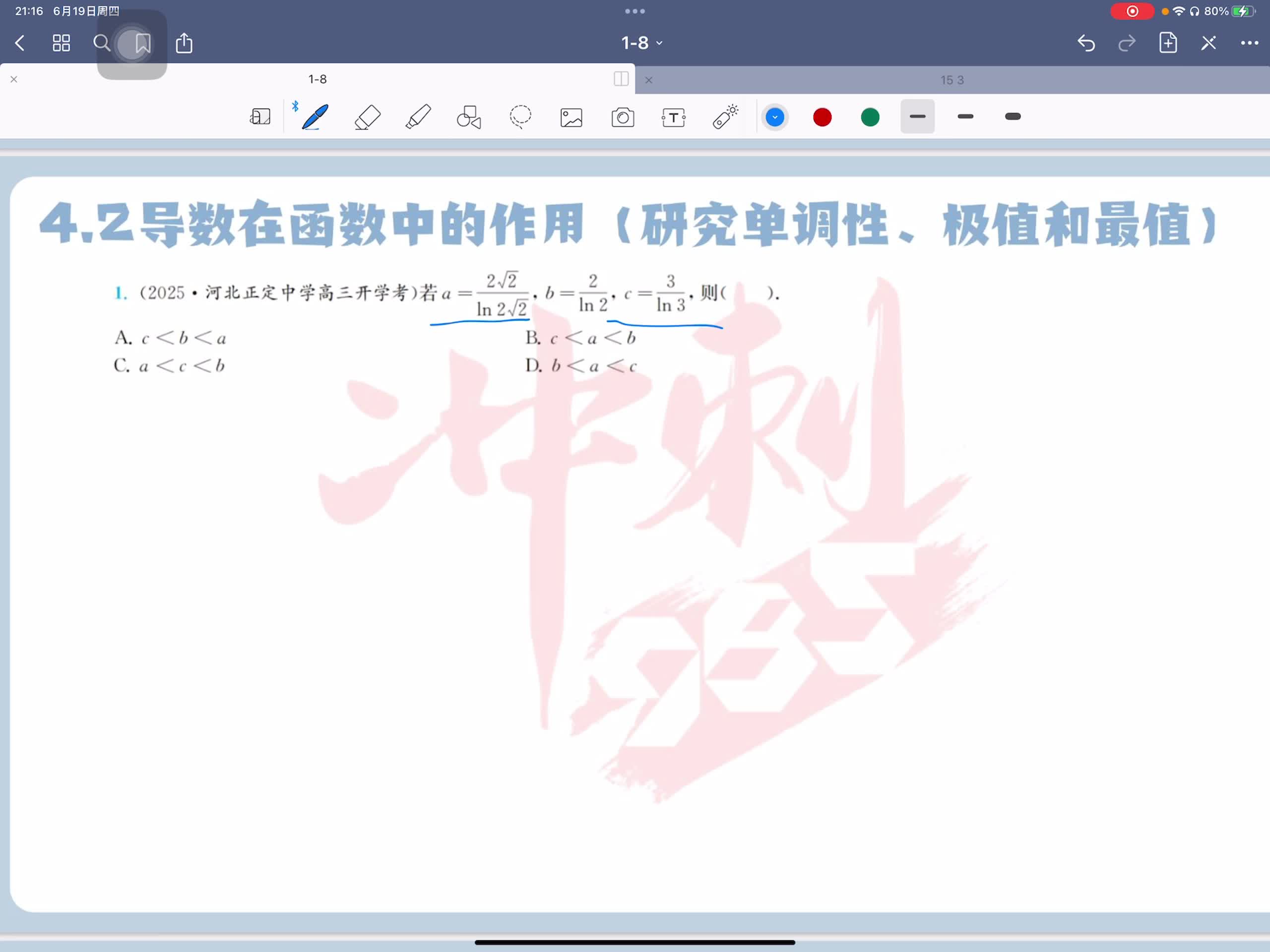This screenshot has height=952, width=1270.
Task: Undo the last stroke
Action: coord(1085,43)
